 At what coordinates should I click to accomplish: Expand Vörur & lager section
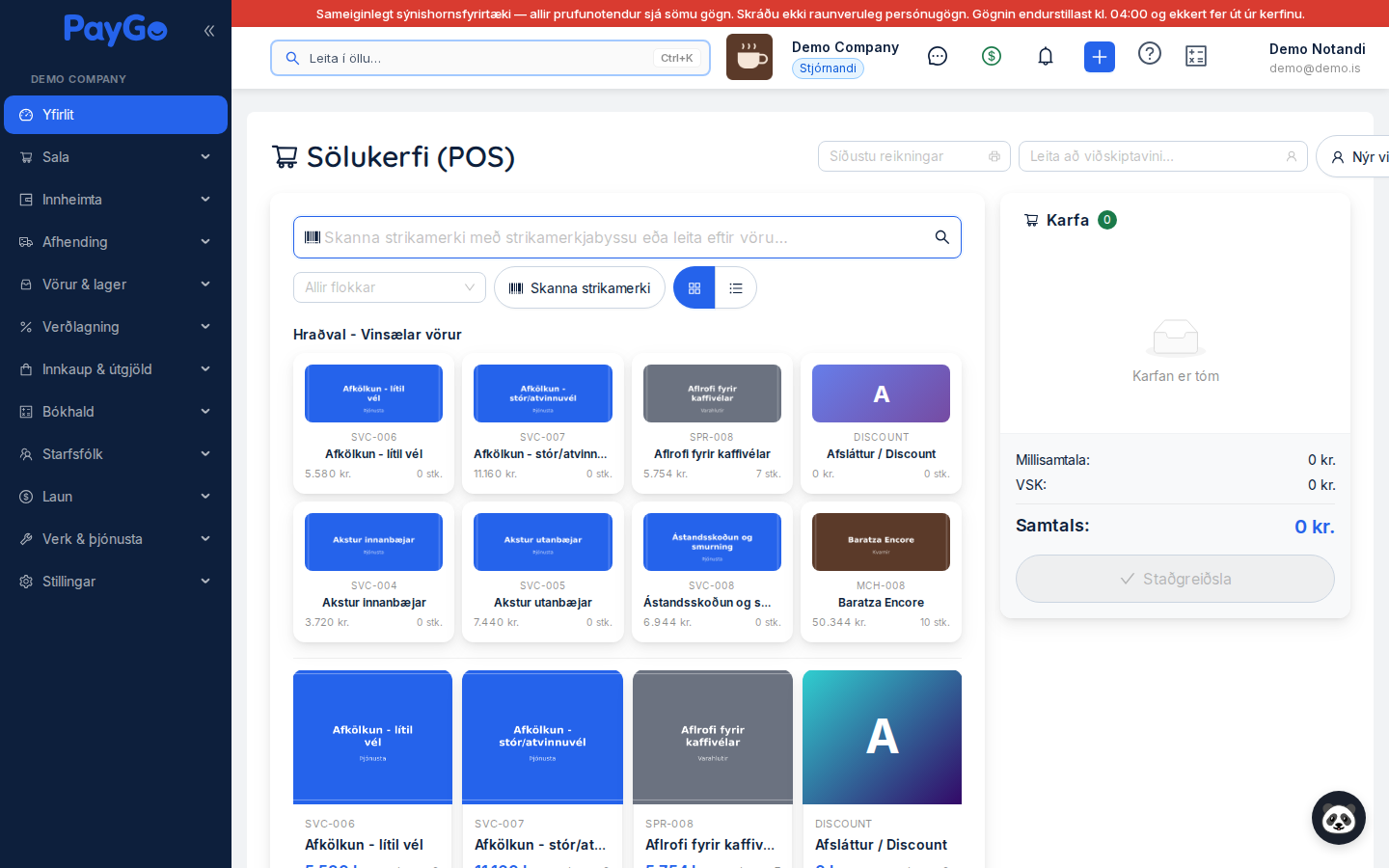116,285
